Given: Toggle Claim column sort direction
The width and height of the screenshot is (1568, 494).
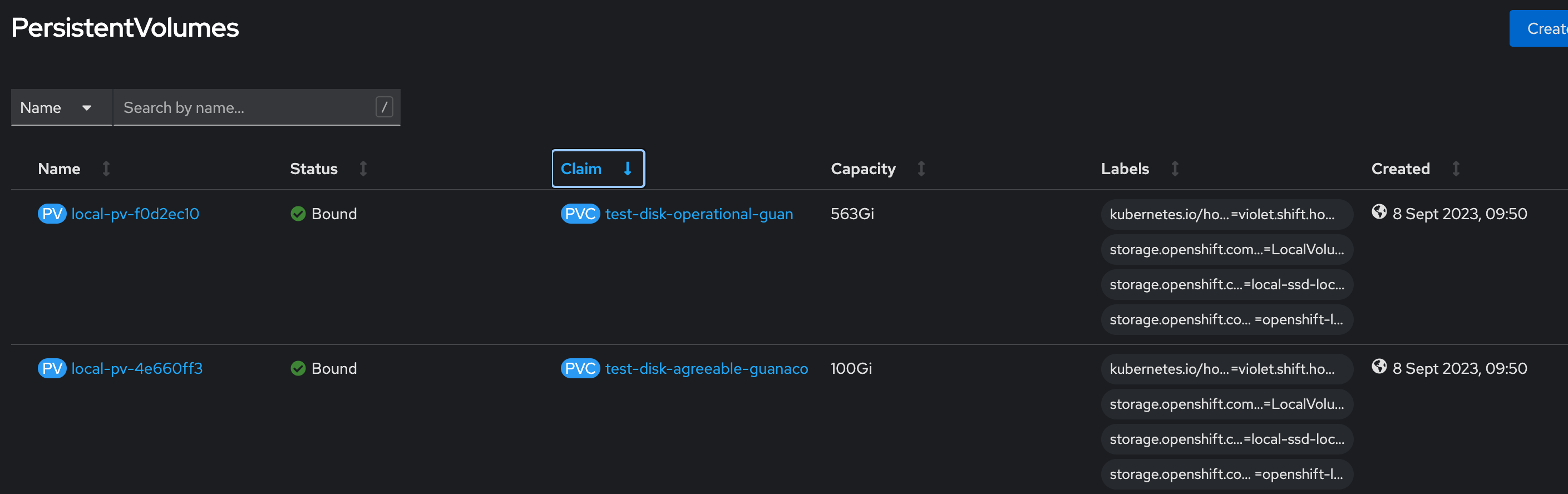Looking at the screenshot, I should [x=597, y=169].
